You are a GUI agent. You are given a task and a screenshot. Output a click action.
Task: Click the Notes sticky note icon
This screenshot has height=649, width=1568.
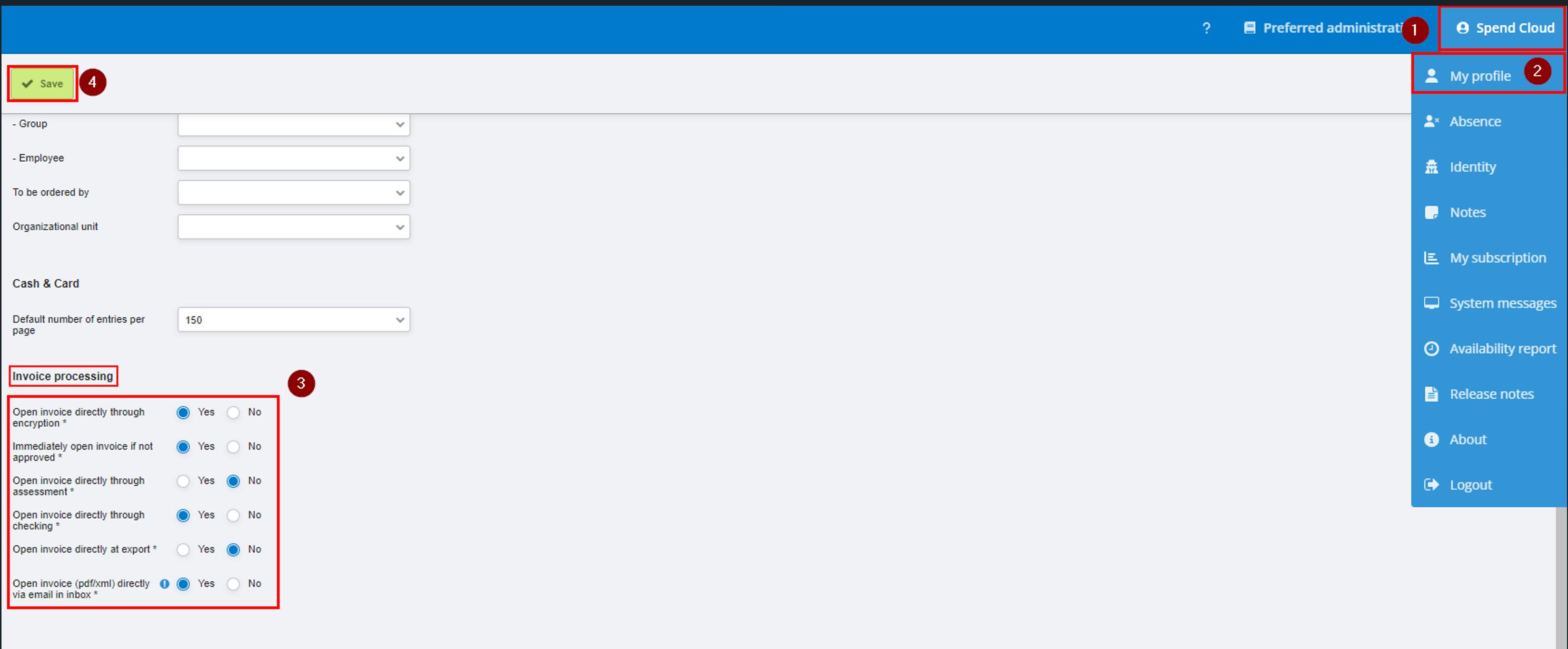(x=1431, y=212)
